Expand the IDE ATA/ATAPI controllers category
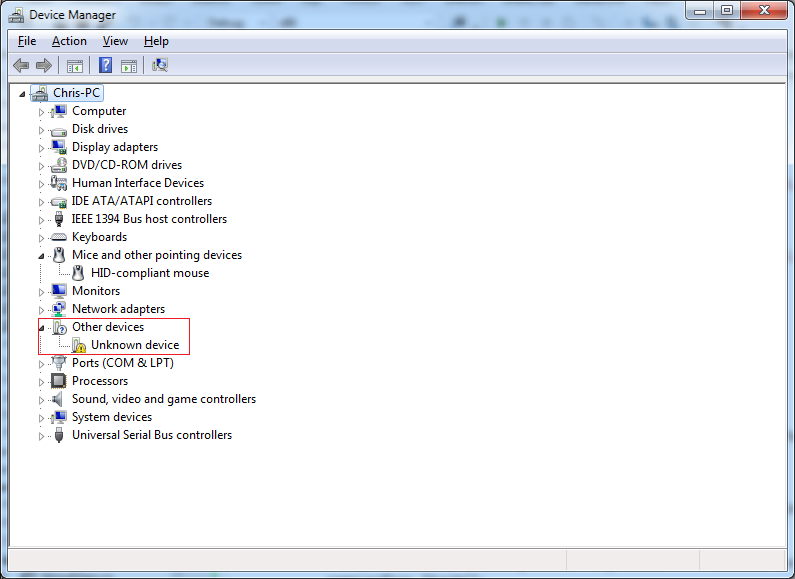 (x=41, y=202)
